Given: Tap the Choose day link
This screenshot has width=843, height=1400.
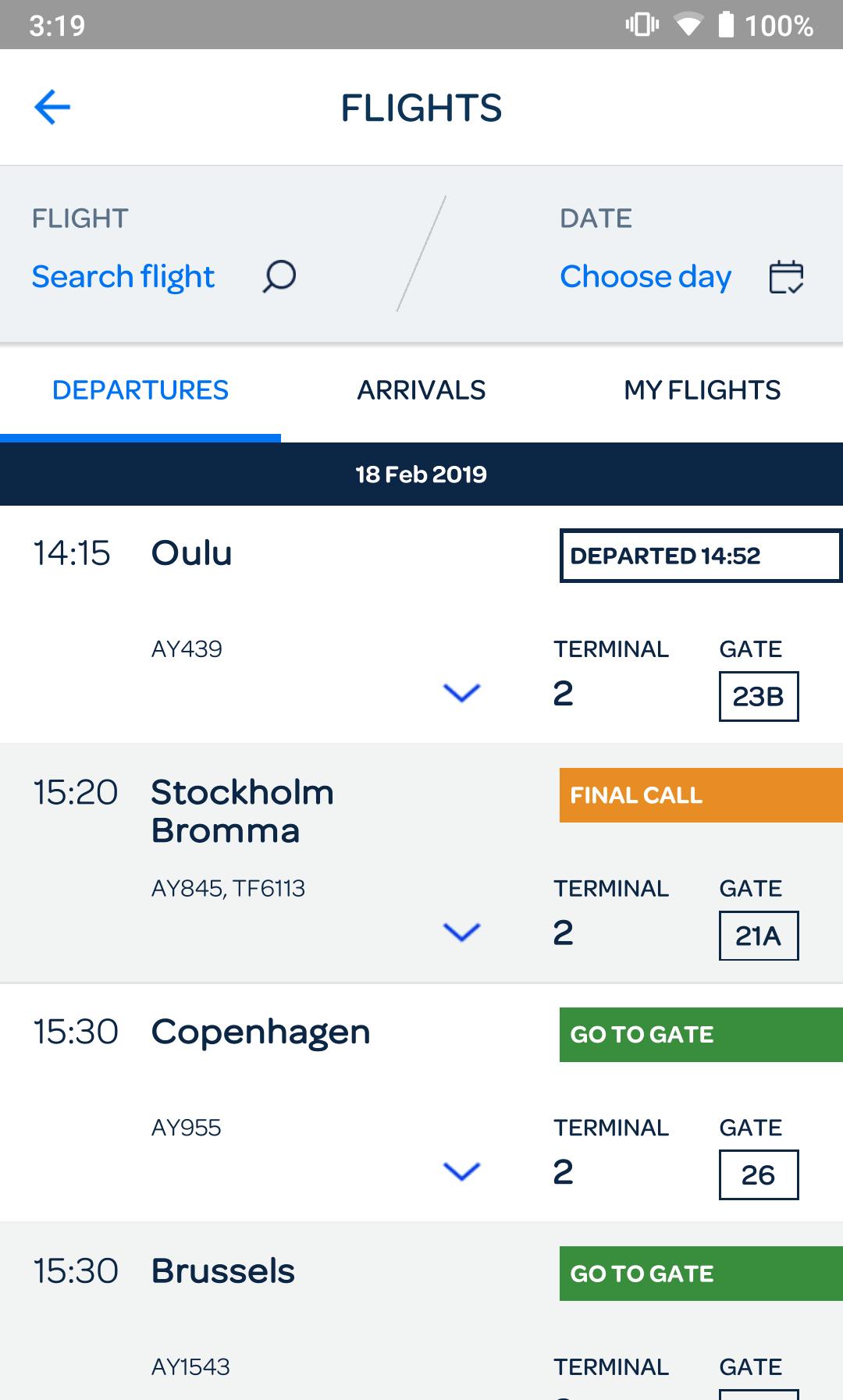Looking at the screenshot, I should point(646,277).
